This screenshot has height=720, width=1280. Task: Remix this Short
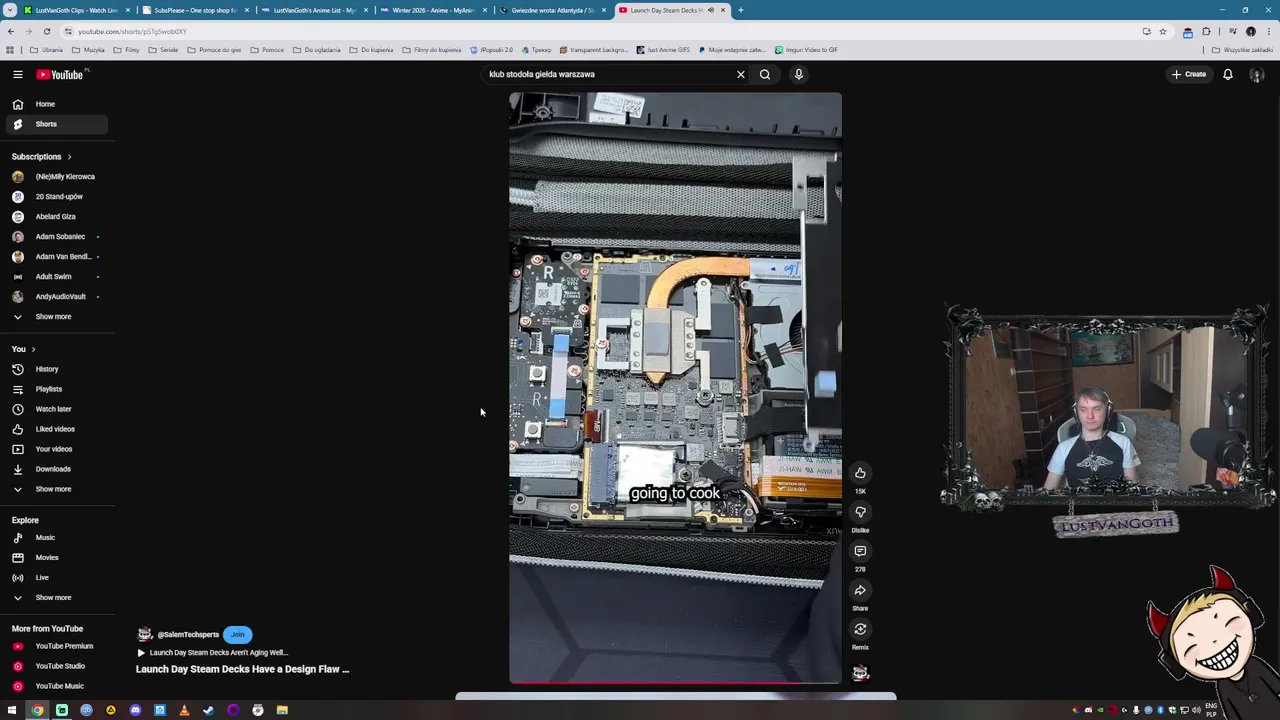pos(860,629)
